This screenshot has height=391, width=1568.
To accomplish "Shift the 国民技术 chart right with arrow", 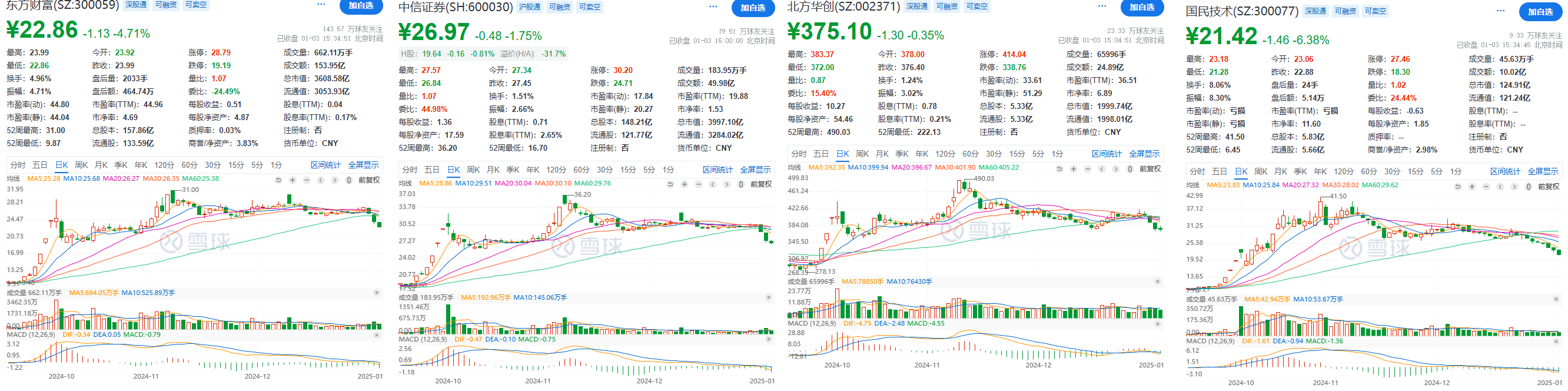I will pos(1514,186).
